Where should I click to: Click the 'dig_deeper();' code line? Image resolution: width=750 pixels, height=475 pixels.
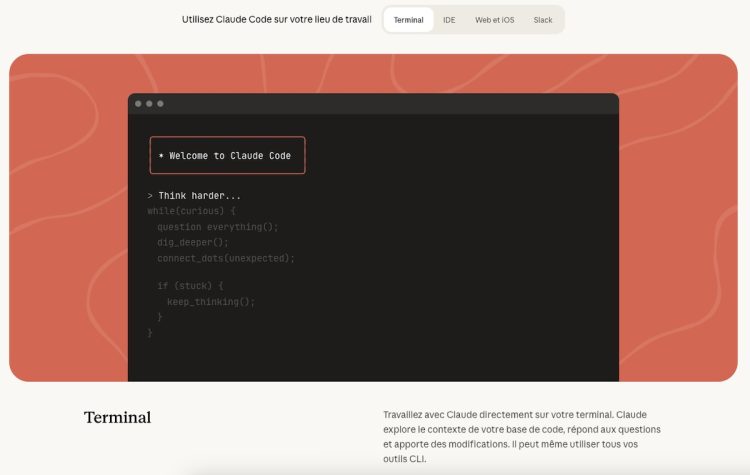193,243
